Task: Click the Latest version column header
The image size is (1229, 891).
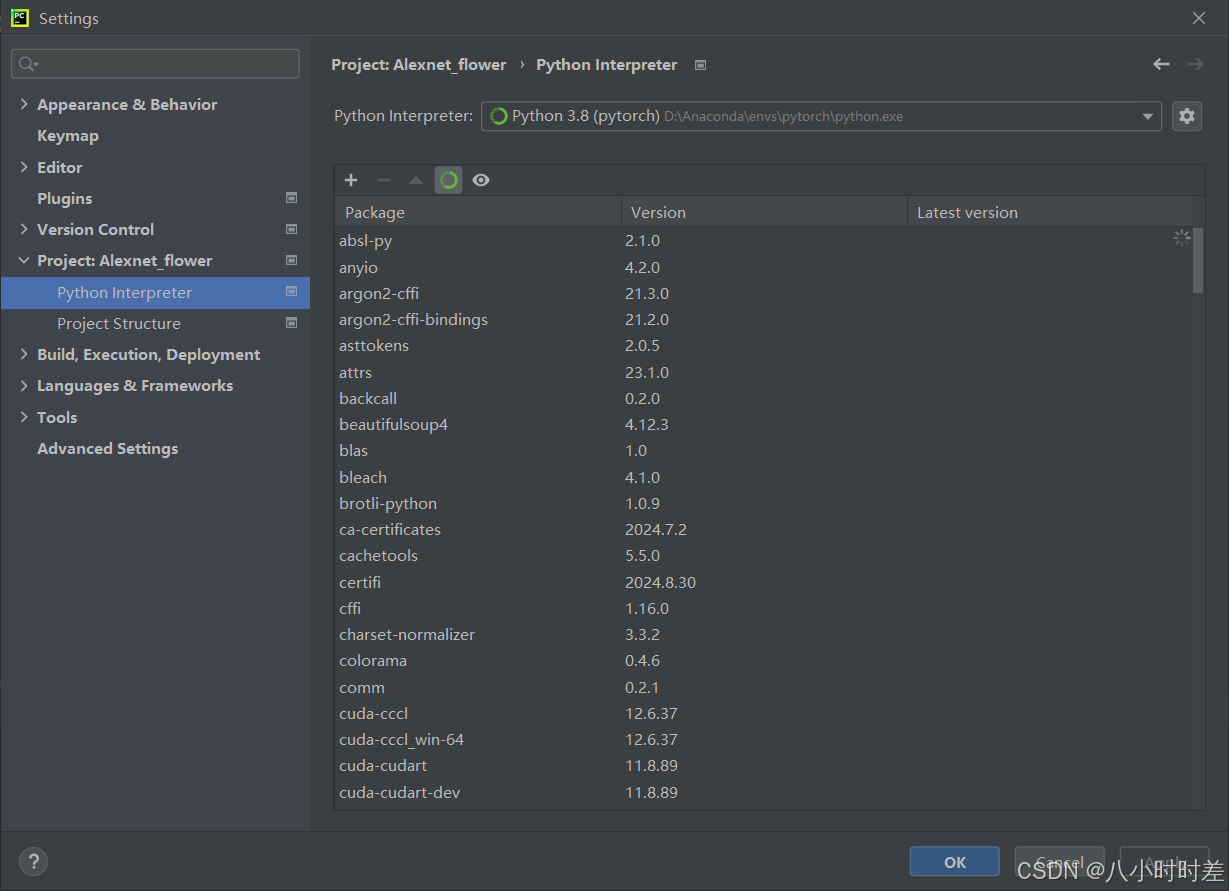Action: [1050, 212]
